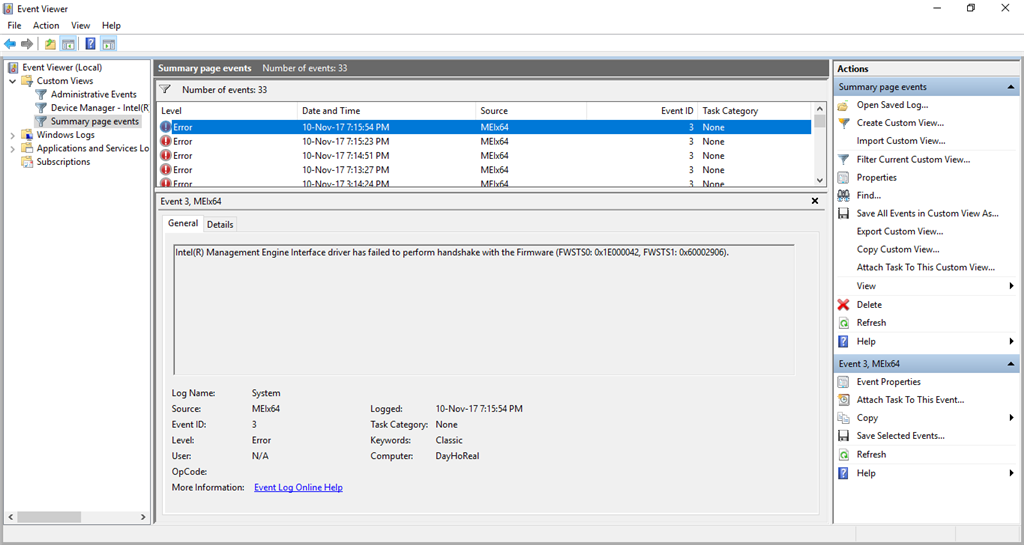Image resolution: width=1024 pixels, height=545 pixels.
Task: Select the Subscriptions tree item
Action: pos(63,162)
